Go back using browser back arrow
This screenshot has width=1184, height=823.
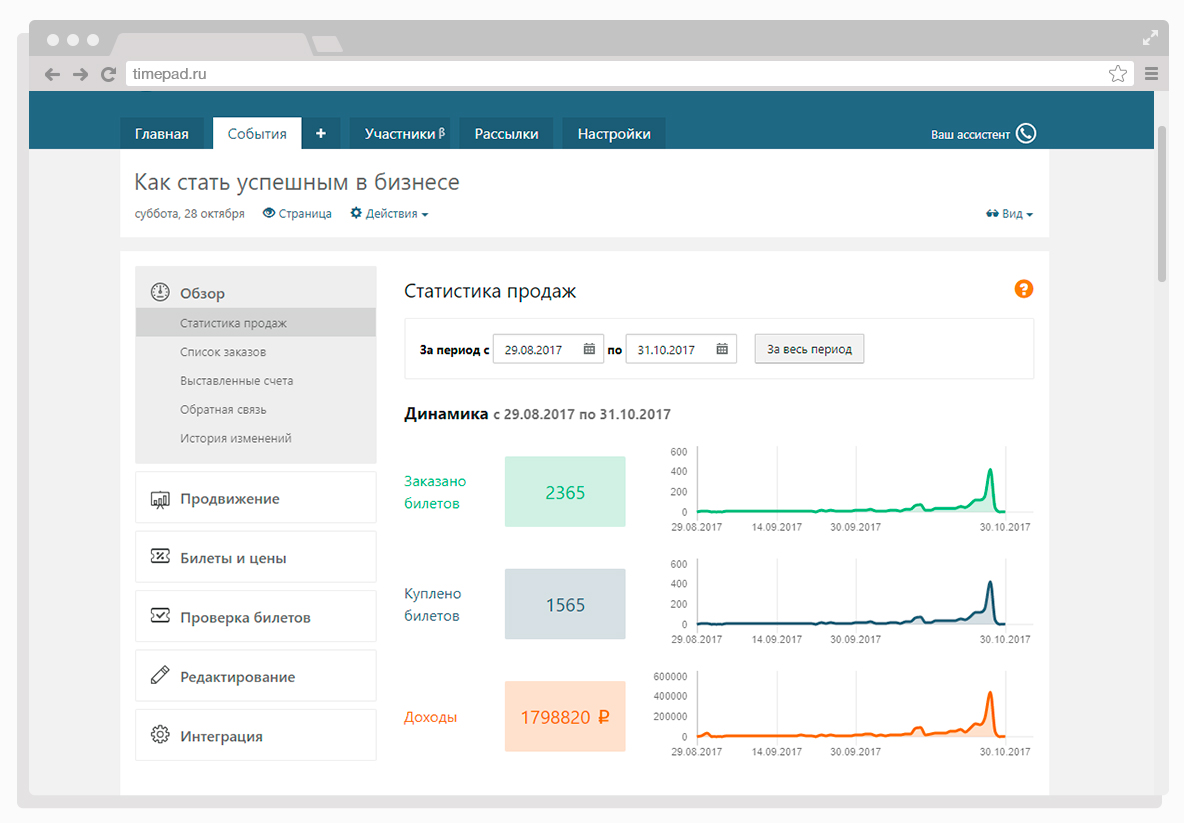point(53,74)
